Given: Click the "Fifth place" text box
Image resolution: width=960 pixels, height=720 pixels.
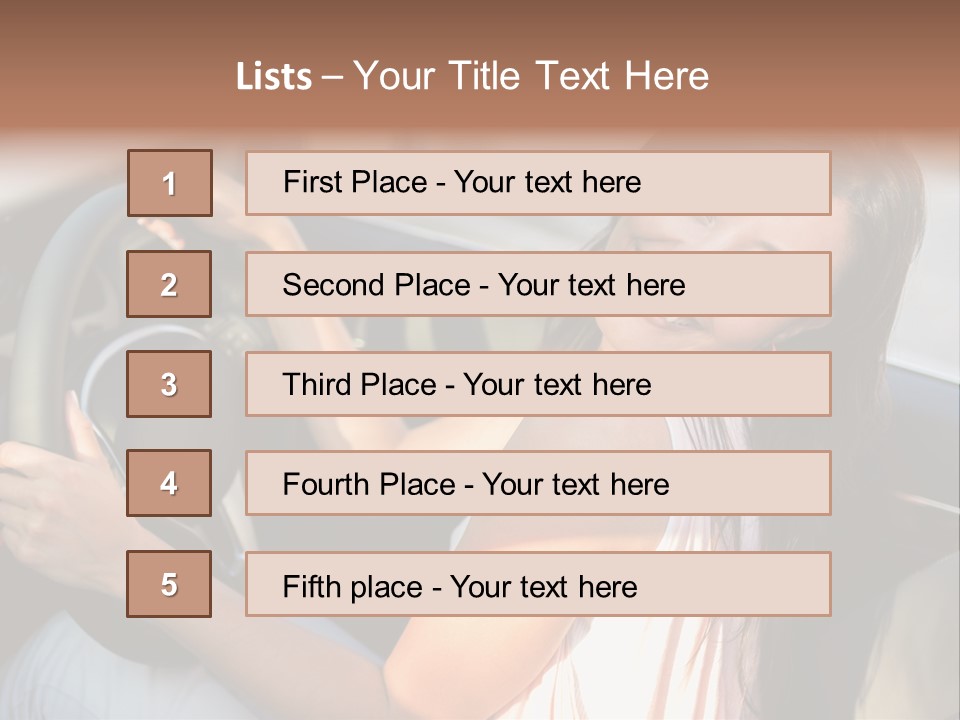Looking at the screenshot, I should coord(538,585).
